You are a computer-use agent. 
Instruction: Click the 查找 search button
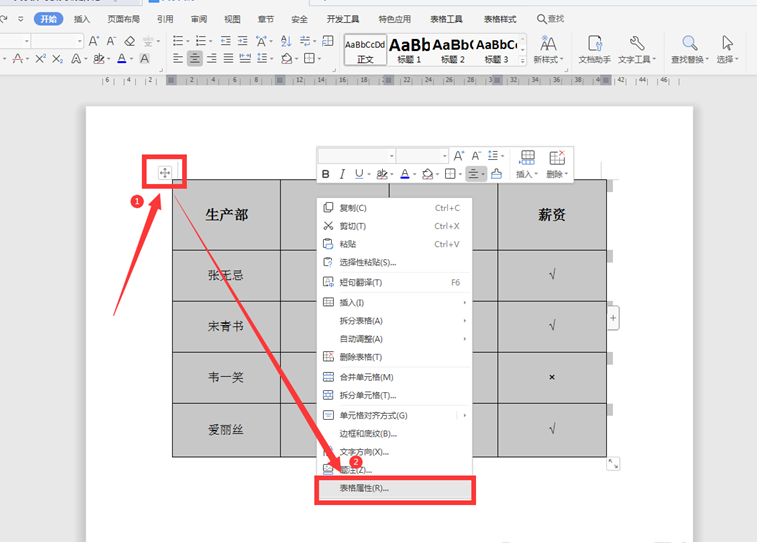[550, 19]
